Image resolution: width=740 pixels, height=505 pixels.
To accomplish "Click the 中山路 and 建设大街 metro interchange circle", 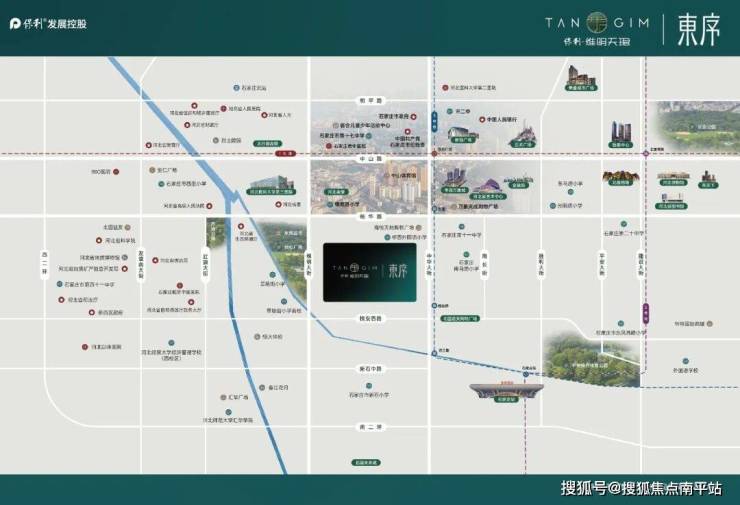I will 645,153.
